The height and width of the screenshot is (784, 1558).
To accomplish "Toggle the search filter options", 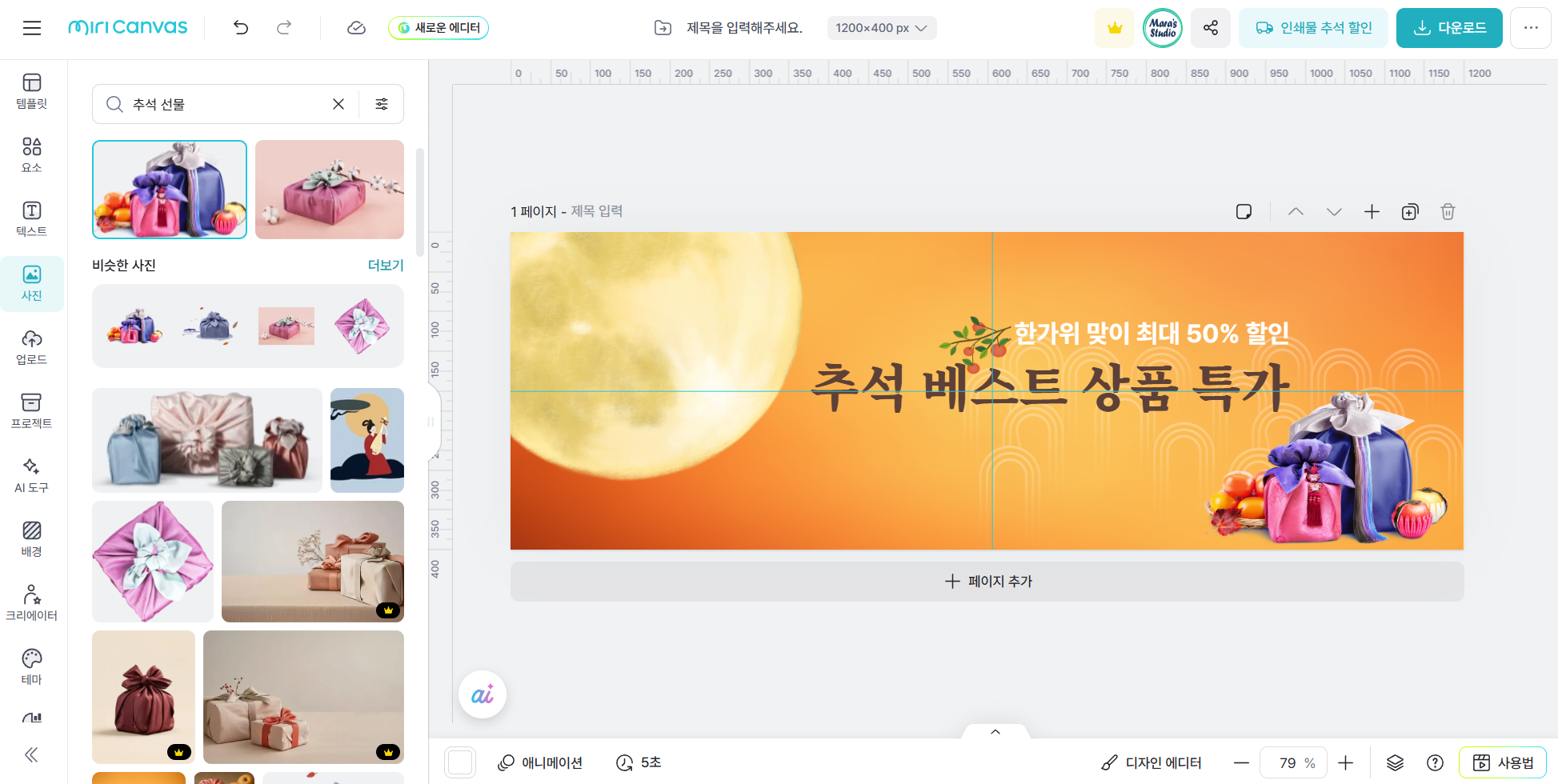I will click(382, 104).
